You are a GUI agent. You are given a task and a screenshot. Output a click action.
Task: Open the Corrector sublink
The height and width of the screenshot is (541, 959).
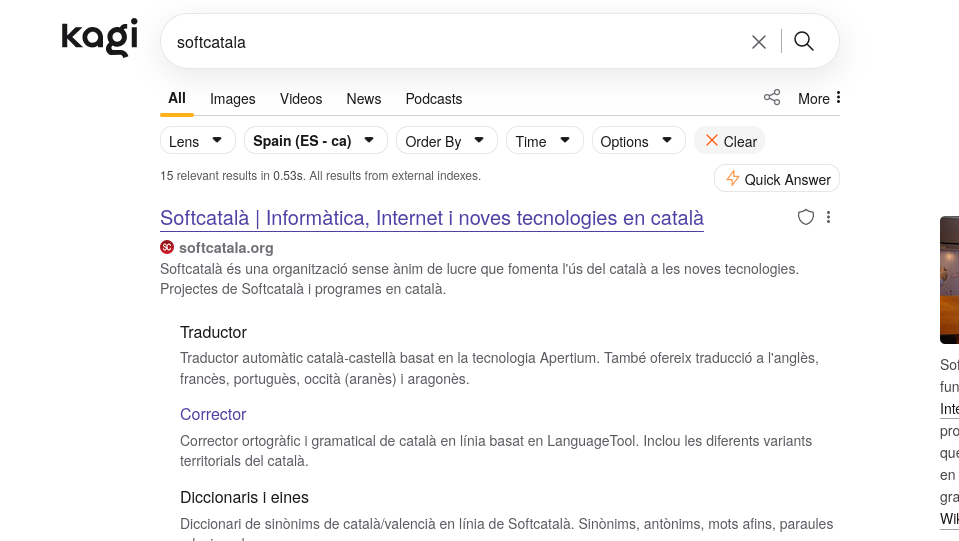(x=213, y=414)
